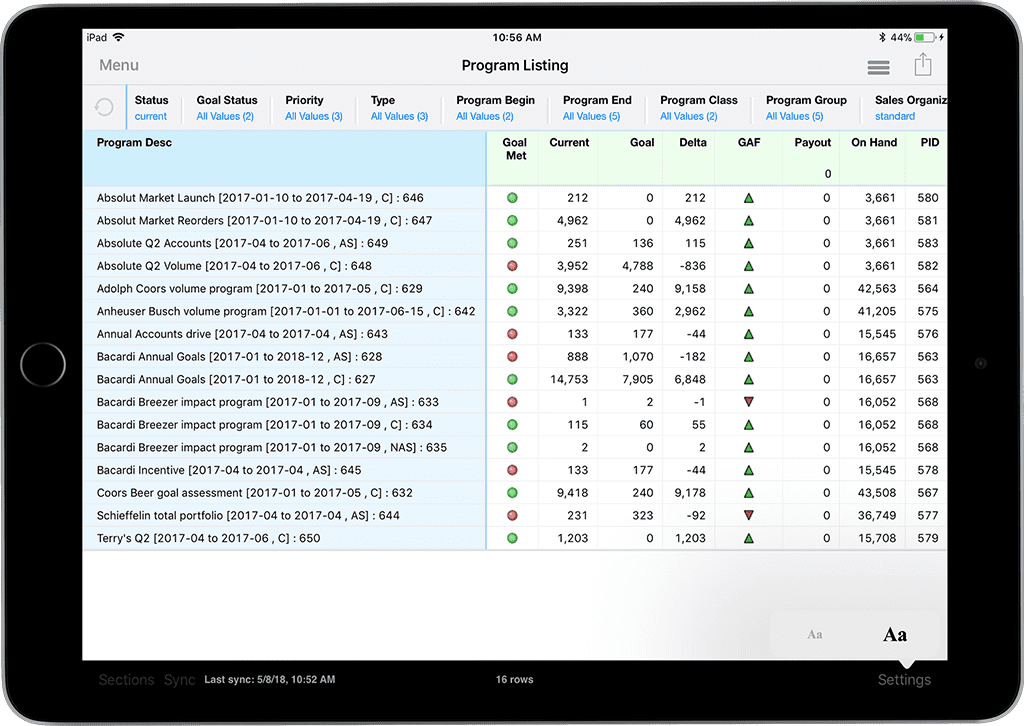Sort by GAF column header
Screen dimensions: 1024x726
(x=749, y=142)
